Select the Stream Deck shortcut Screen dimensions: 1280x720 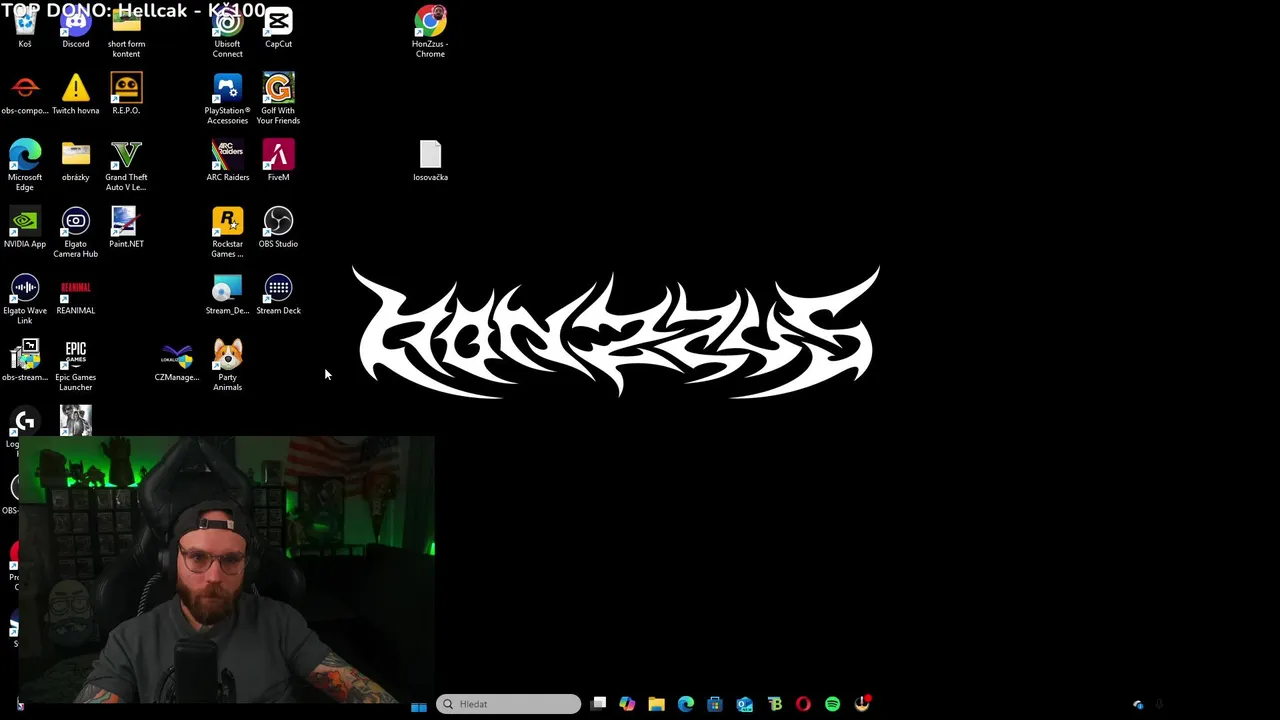click(x=278, y=295)
